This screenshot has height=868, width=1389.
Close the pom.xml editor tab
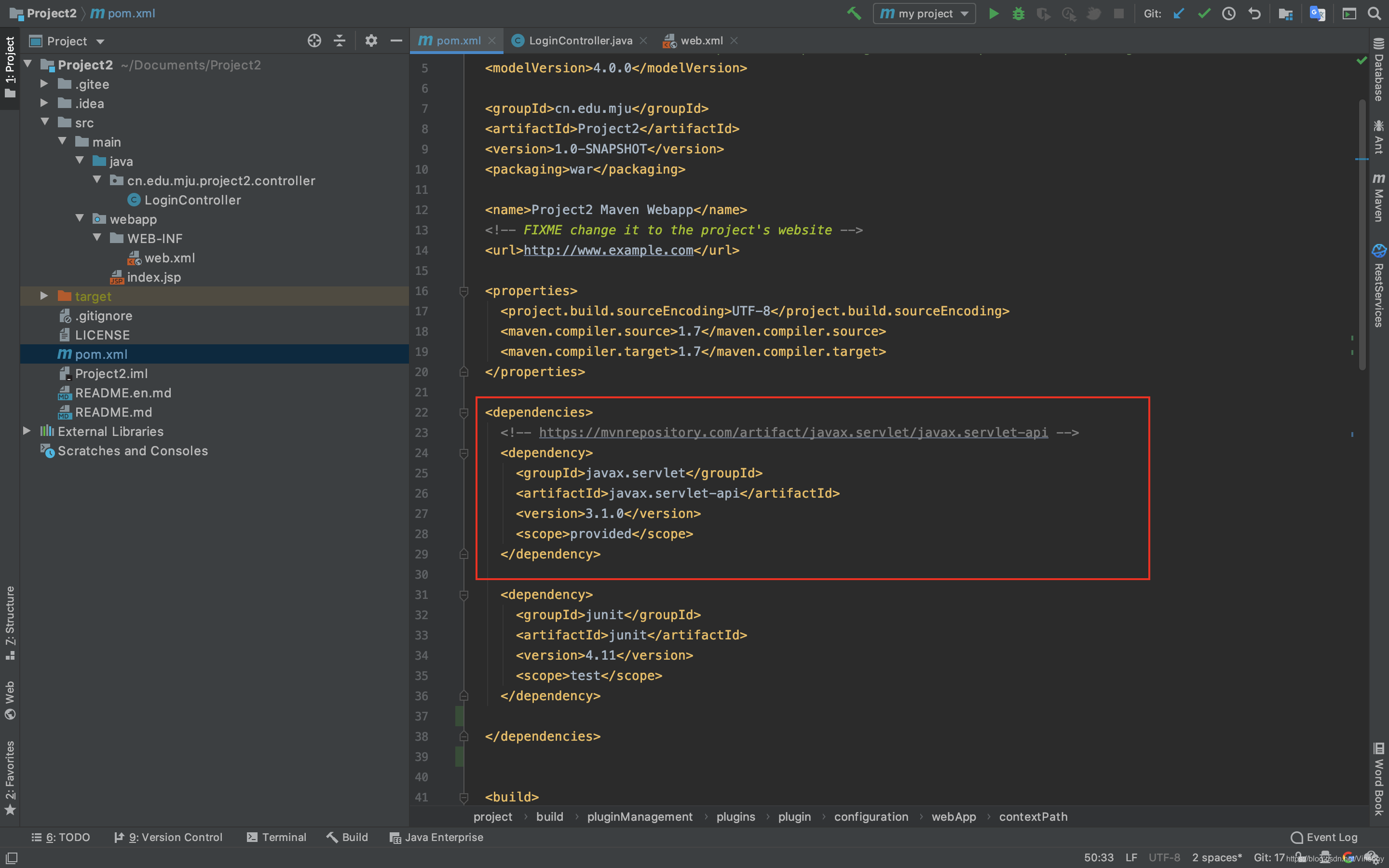tap(492, 41)
